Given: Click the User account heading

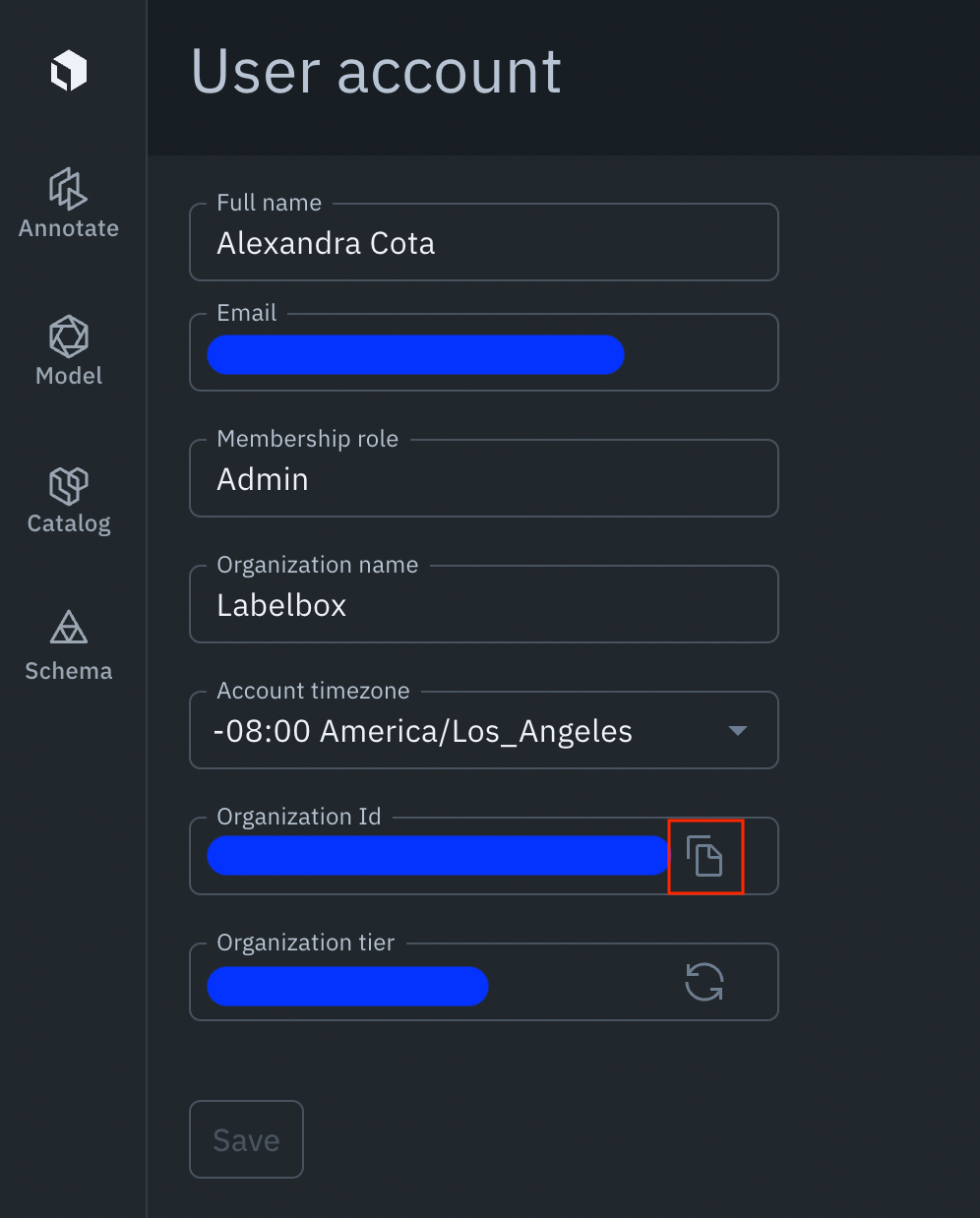Looking at the screenshot, I should point(376,72).
